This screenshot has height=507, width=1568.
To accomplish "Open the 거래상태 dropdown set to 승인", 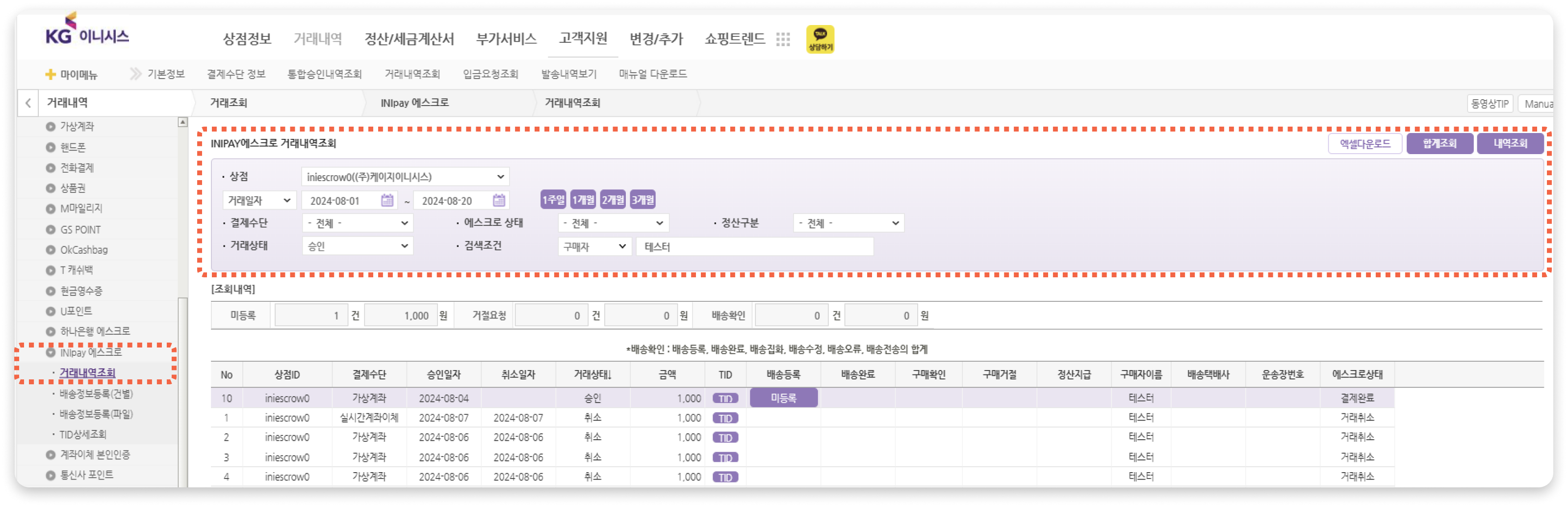I will (358, 246).
